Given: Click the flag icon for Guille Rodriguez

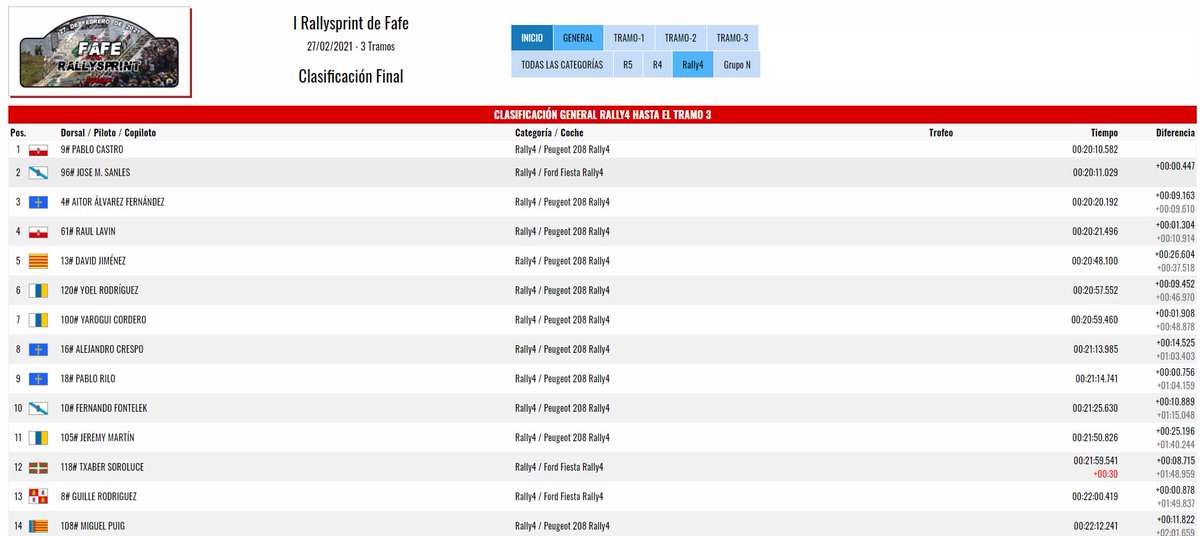Looking at the screenshot, I should [37, 497].
